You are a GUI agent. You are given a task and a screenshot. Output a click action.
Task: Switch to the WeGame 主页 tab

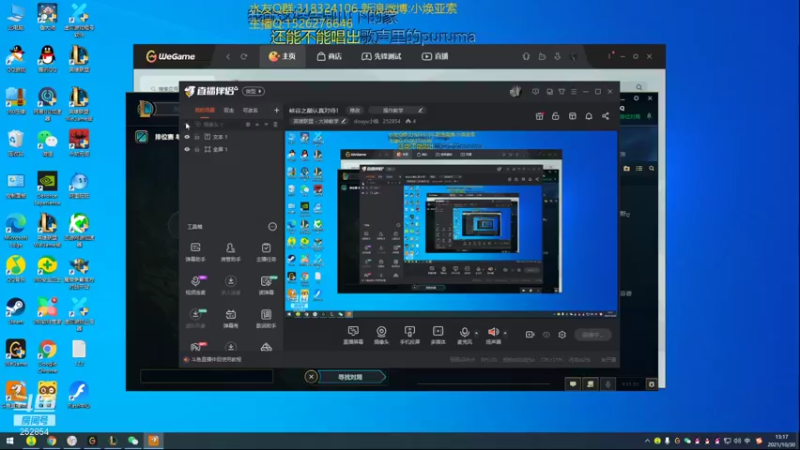pyautogui.click(x=282, y=57)
